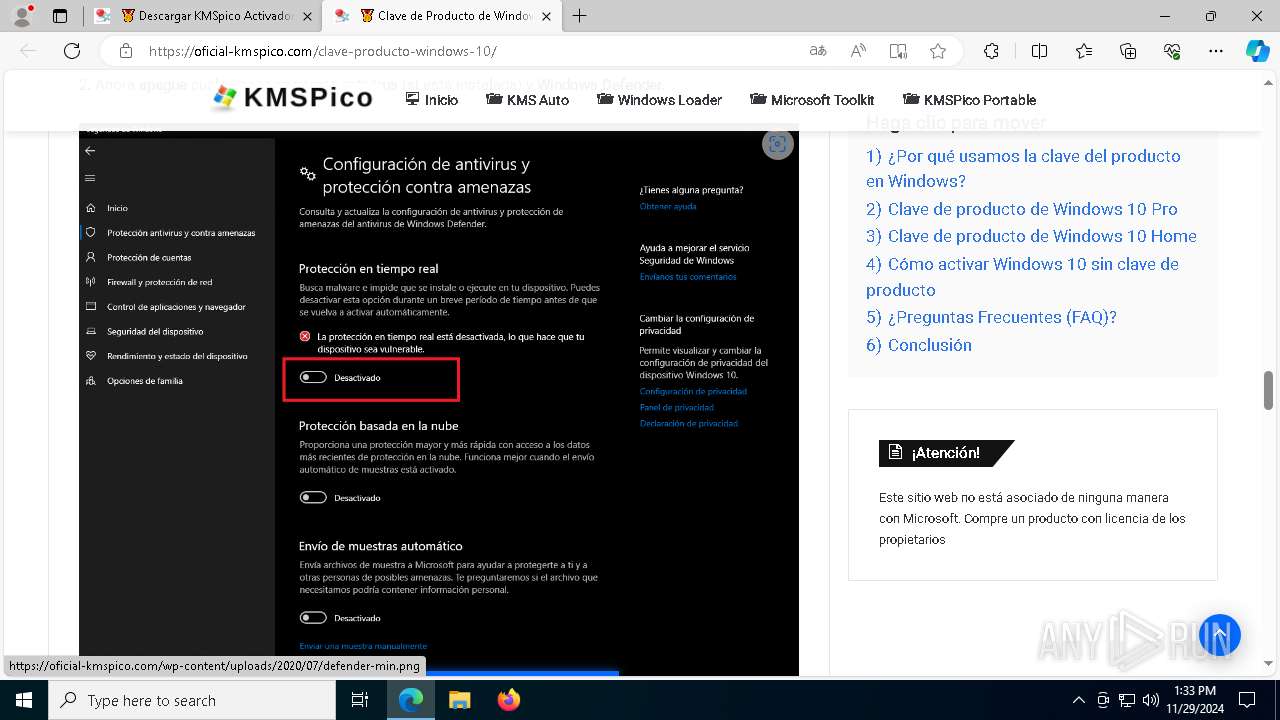Open the notification center icon
The width and height of the screenshot is (1280, 720).
1247,700
